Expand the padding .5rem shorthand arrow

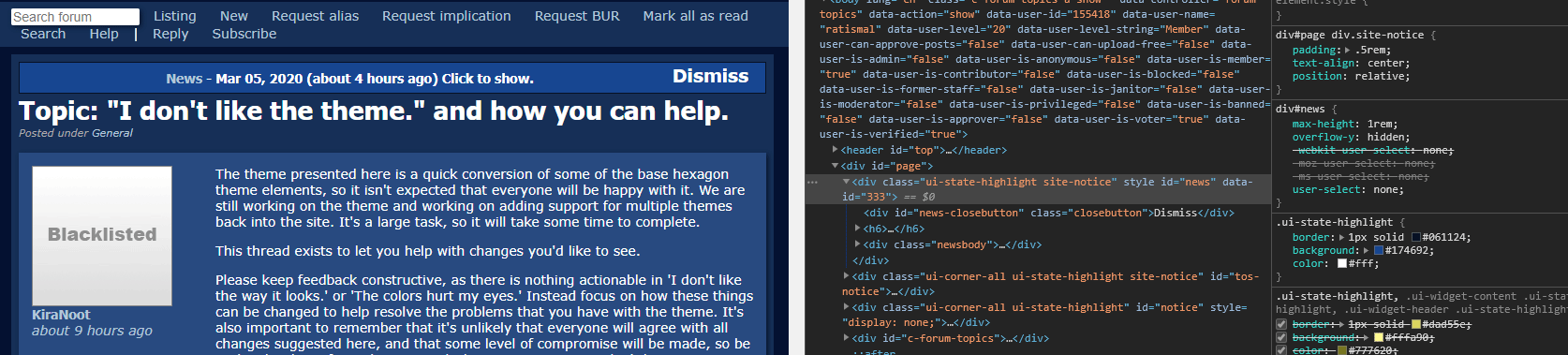pos(1347,51)
